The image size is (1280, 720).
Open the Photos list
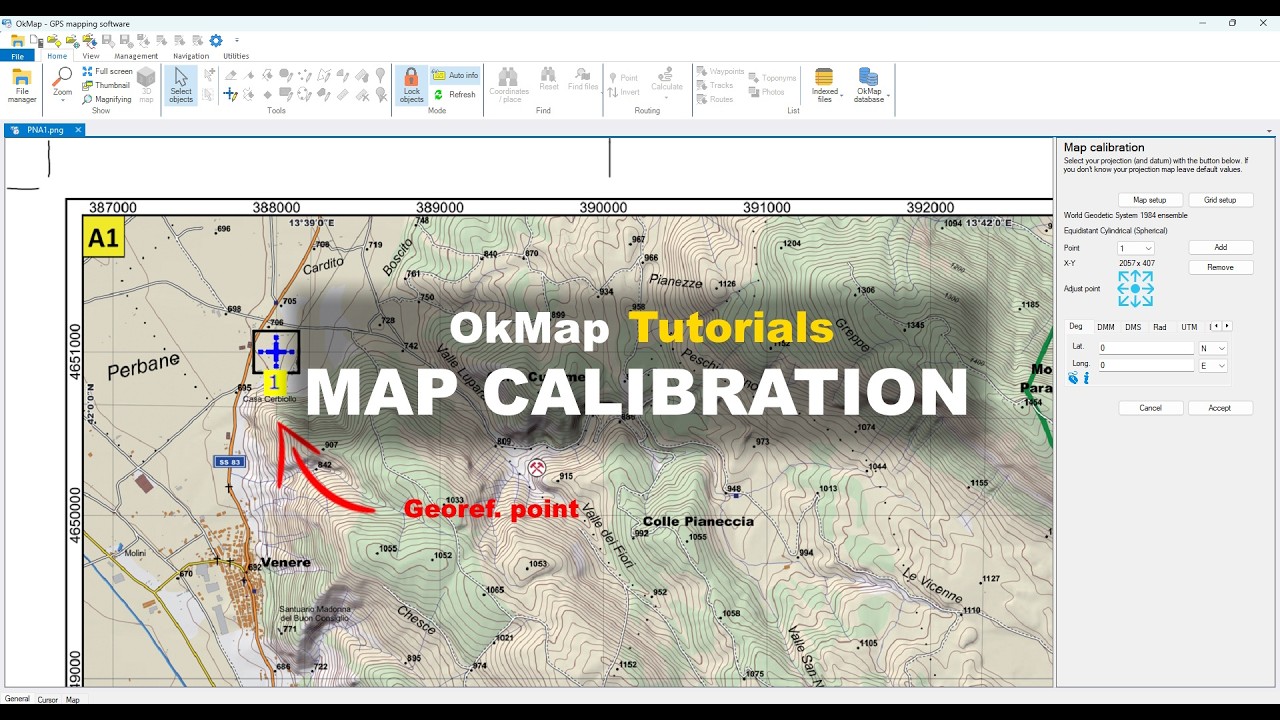pos(767,92)
